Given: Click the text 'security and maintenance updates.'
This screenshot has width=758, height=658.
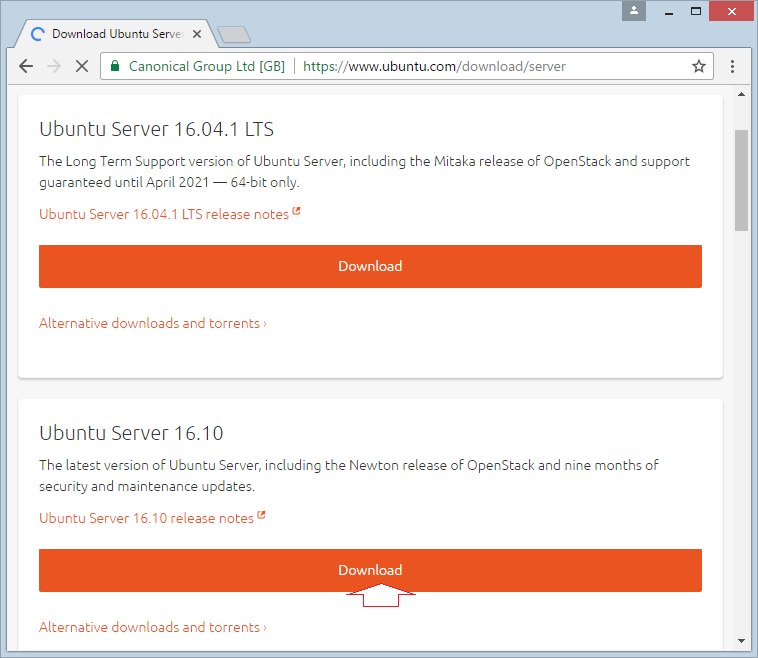Looking at the screenshot, I should point(147,486).
